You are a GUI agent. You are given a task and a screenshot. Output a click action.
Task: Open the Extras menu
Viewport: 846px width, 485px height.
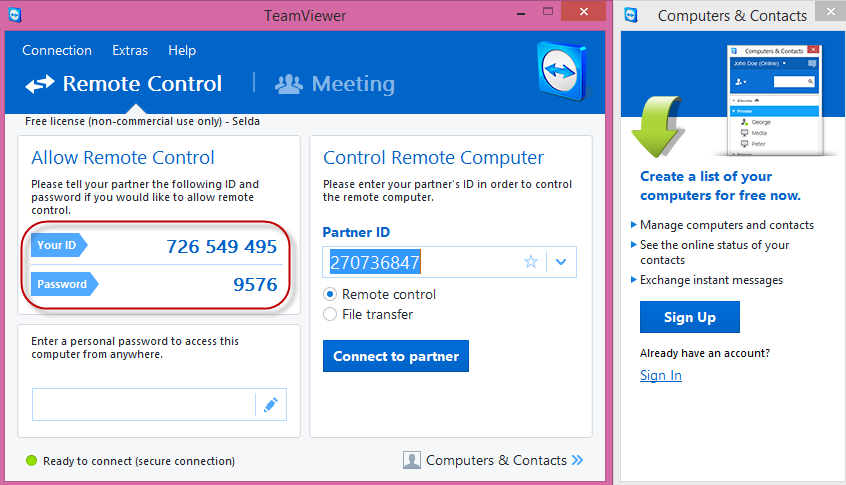pos(130,50)
